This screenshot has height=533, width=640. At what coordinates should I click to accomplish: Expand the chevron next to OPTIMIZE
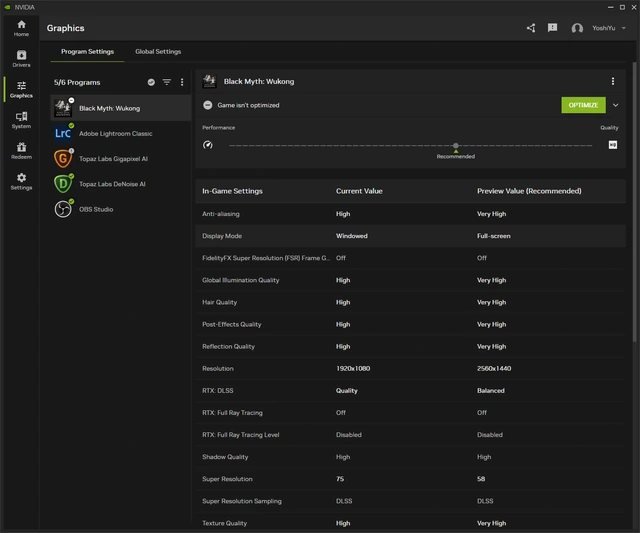(616, 105)
